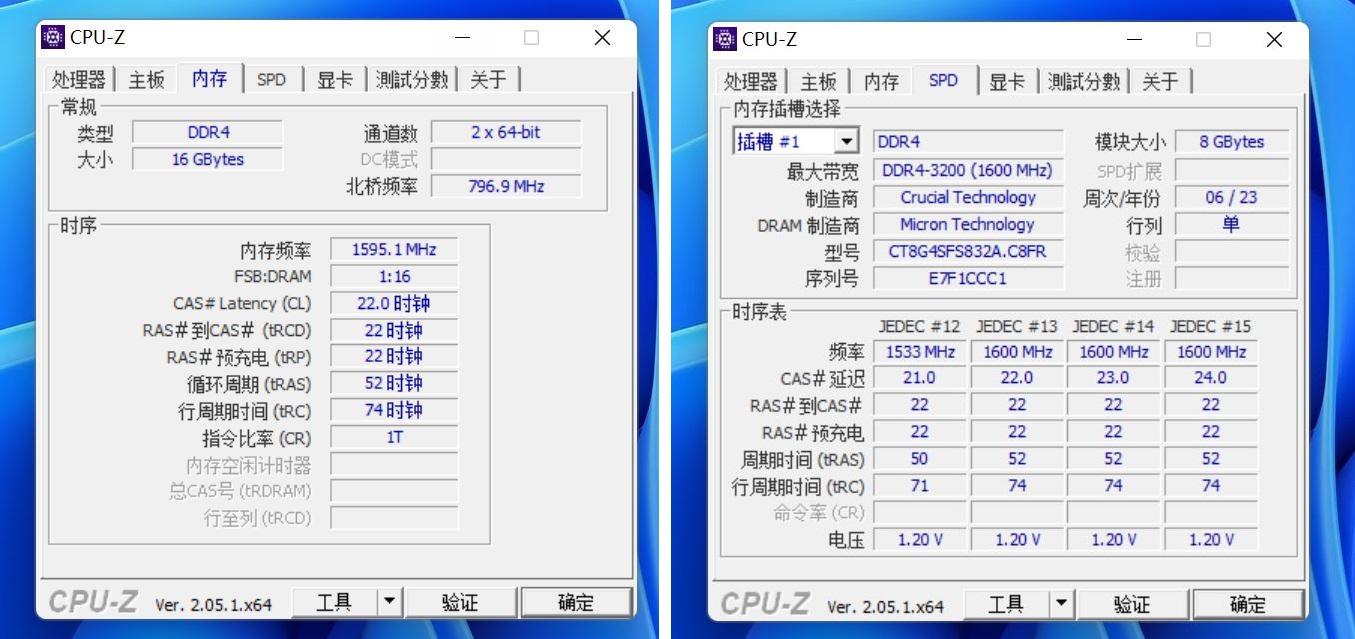The image size is (1355, 639).
Task: Open 处理器 tab in right CPU-Z window
Action: 751,82
